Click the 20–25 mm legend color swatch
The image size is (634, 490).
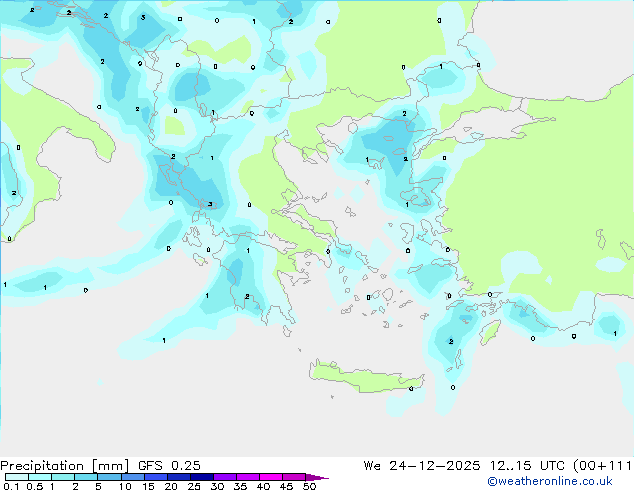point(179,477)
